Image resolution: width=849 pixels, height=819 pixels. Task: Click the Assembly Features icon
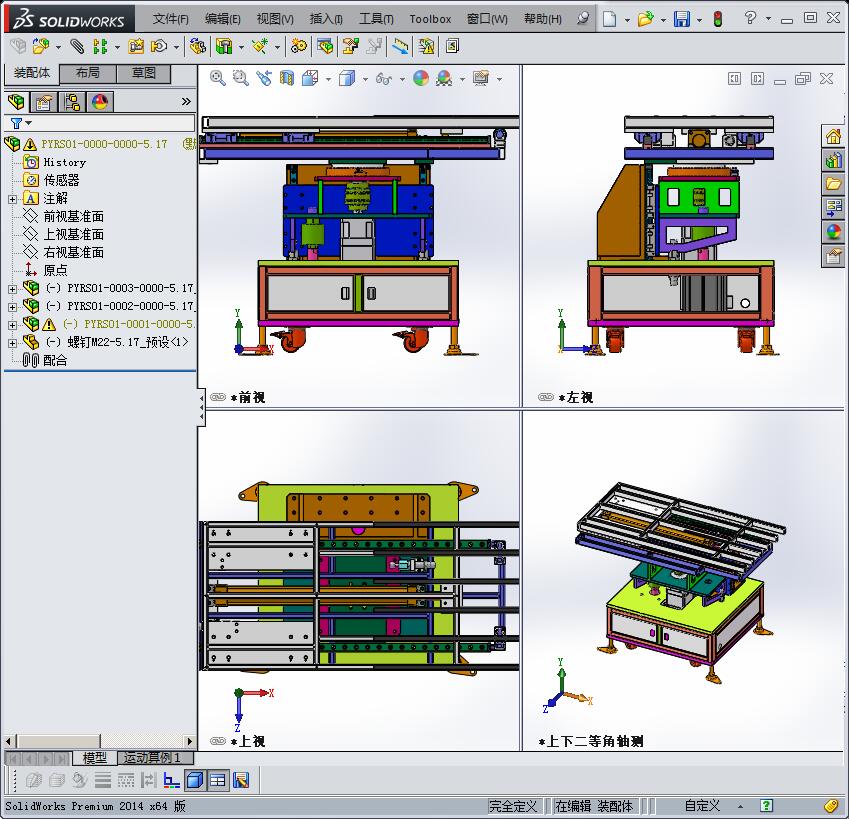224,47
